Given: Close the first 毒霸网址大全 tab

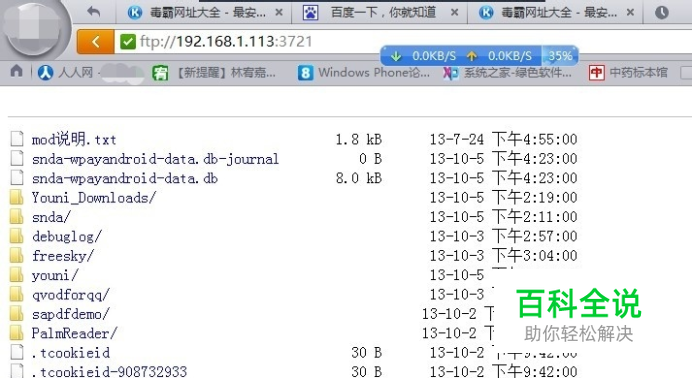Looking at the screenshot, I should coord(279,13).
